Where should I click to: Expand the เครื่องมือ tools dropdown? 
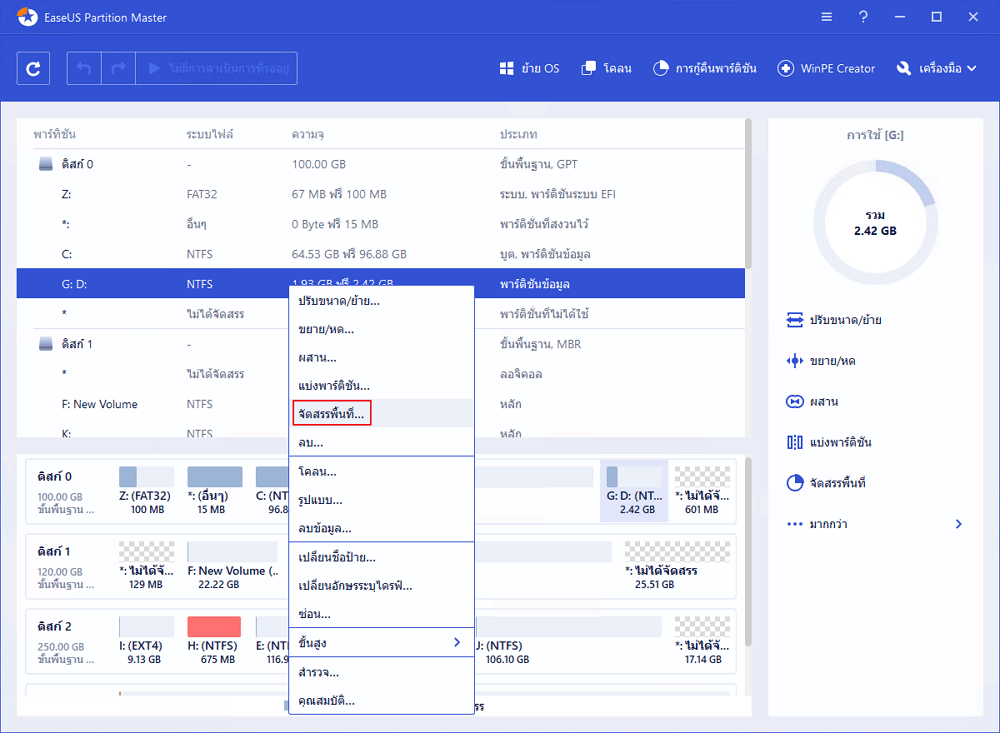936,68
